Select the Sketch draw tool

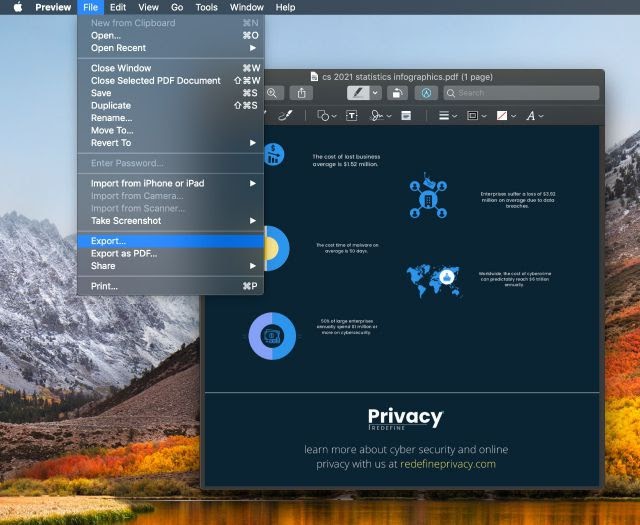(x=285, y=116)
